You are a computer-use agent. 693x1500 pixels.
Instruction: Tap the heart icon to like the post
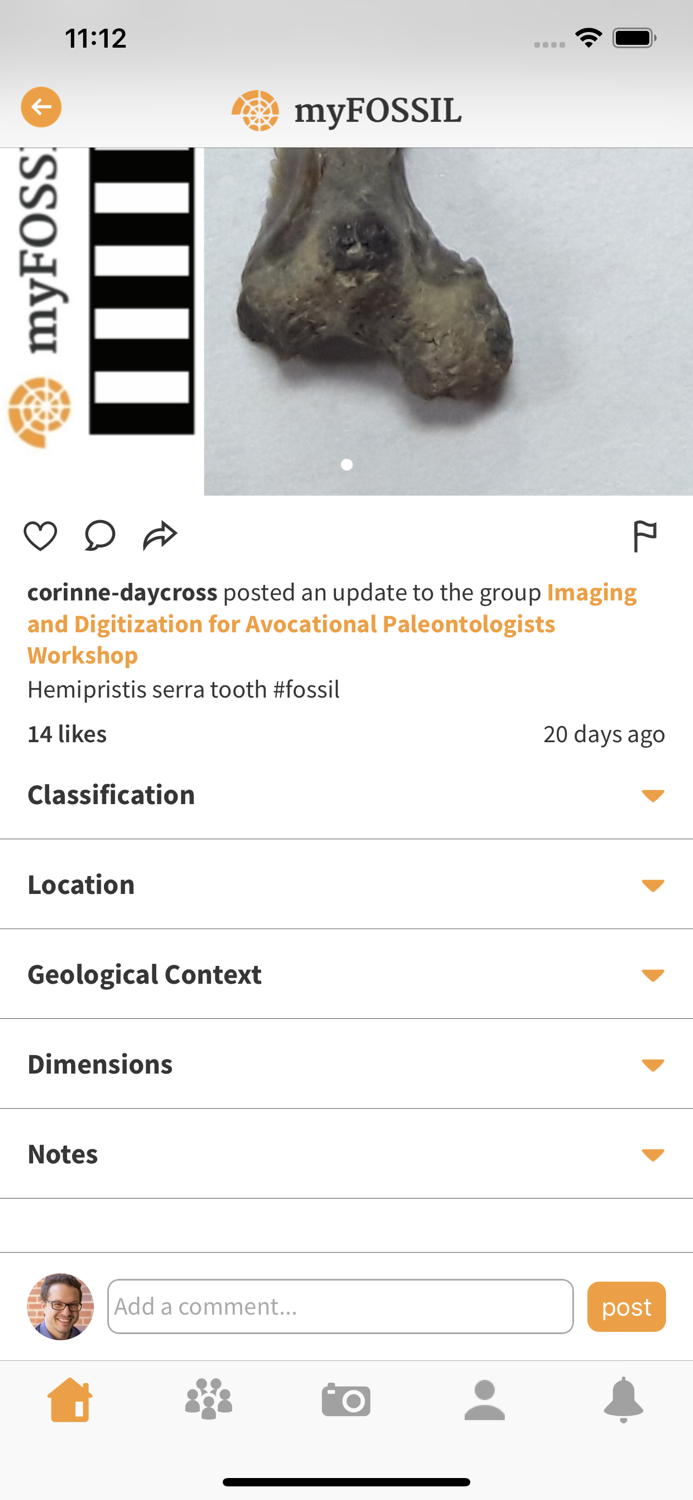(x=40, y=536)
